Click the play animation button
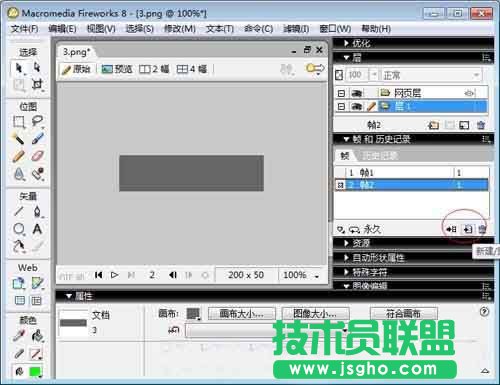The height and width of the screenshot is (385, 500). (114, 275)
